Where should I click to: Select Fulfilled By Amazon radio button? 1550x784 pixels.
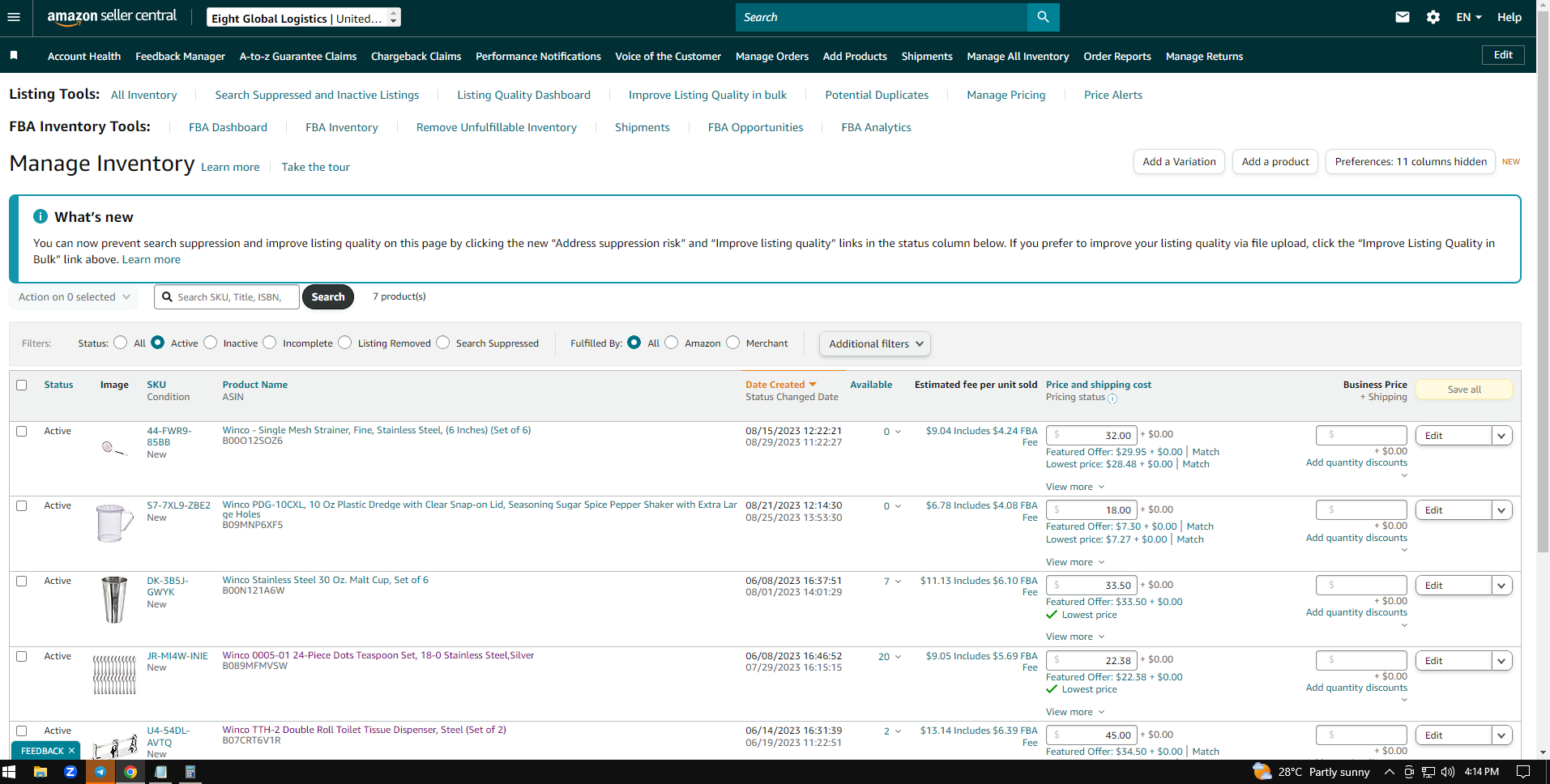coord(672,343)
